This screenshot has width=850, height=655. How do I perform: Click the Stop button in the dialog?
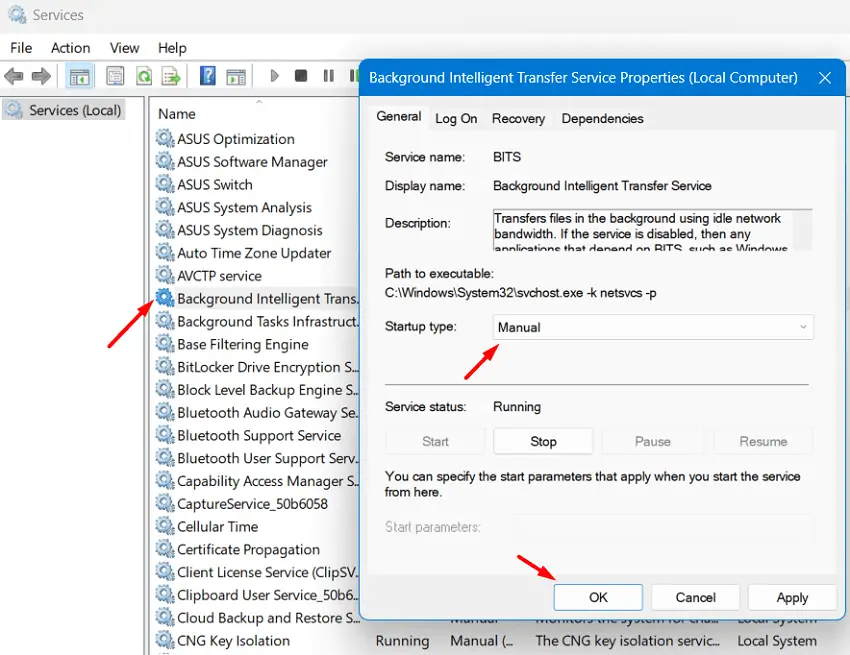pos(543,441)
